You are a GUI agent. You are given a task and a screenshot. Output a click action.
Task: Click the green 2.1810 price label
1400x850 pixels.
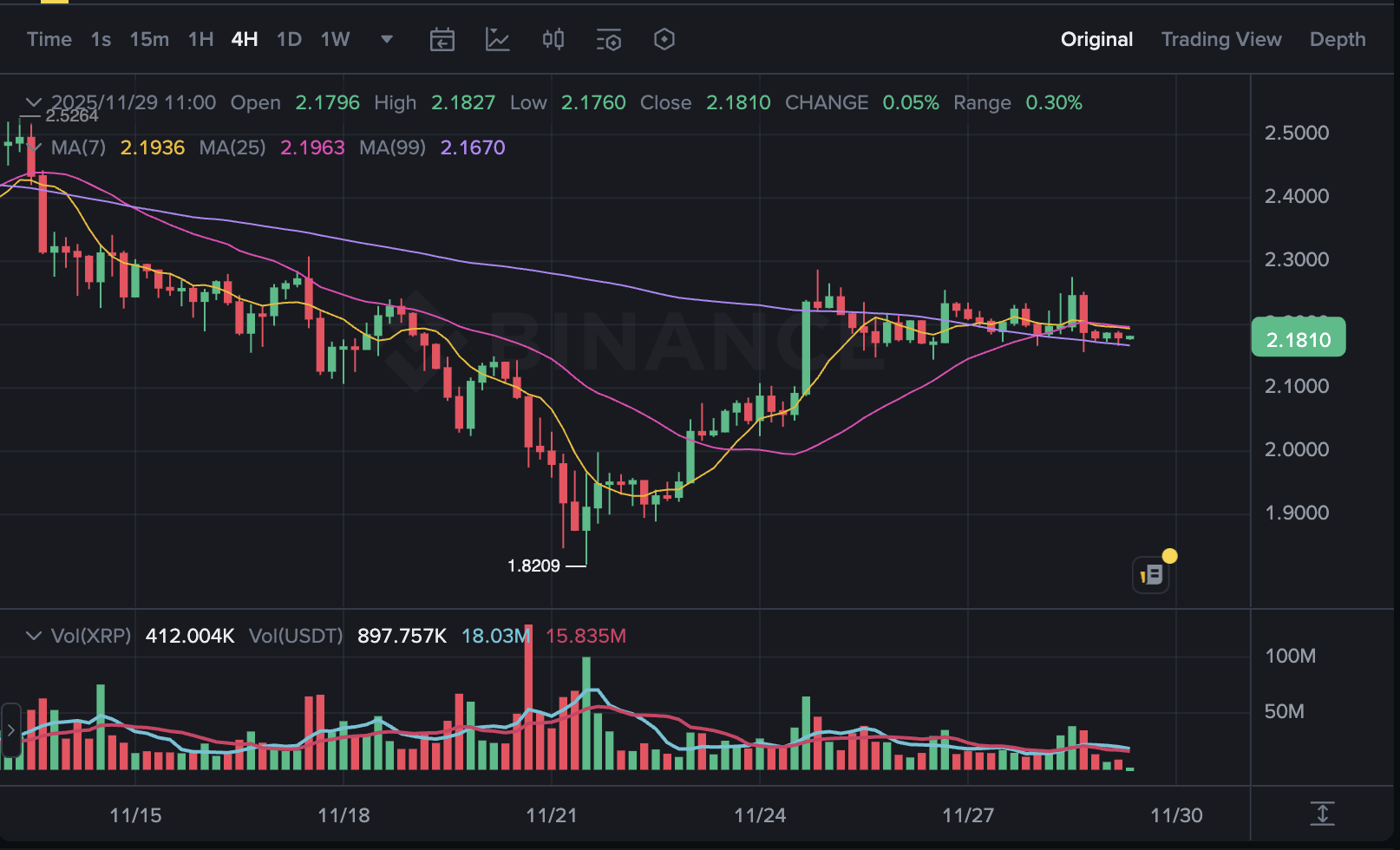(x=1298, y=339)
